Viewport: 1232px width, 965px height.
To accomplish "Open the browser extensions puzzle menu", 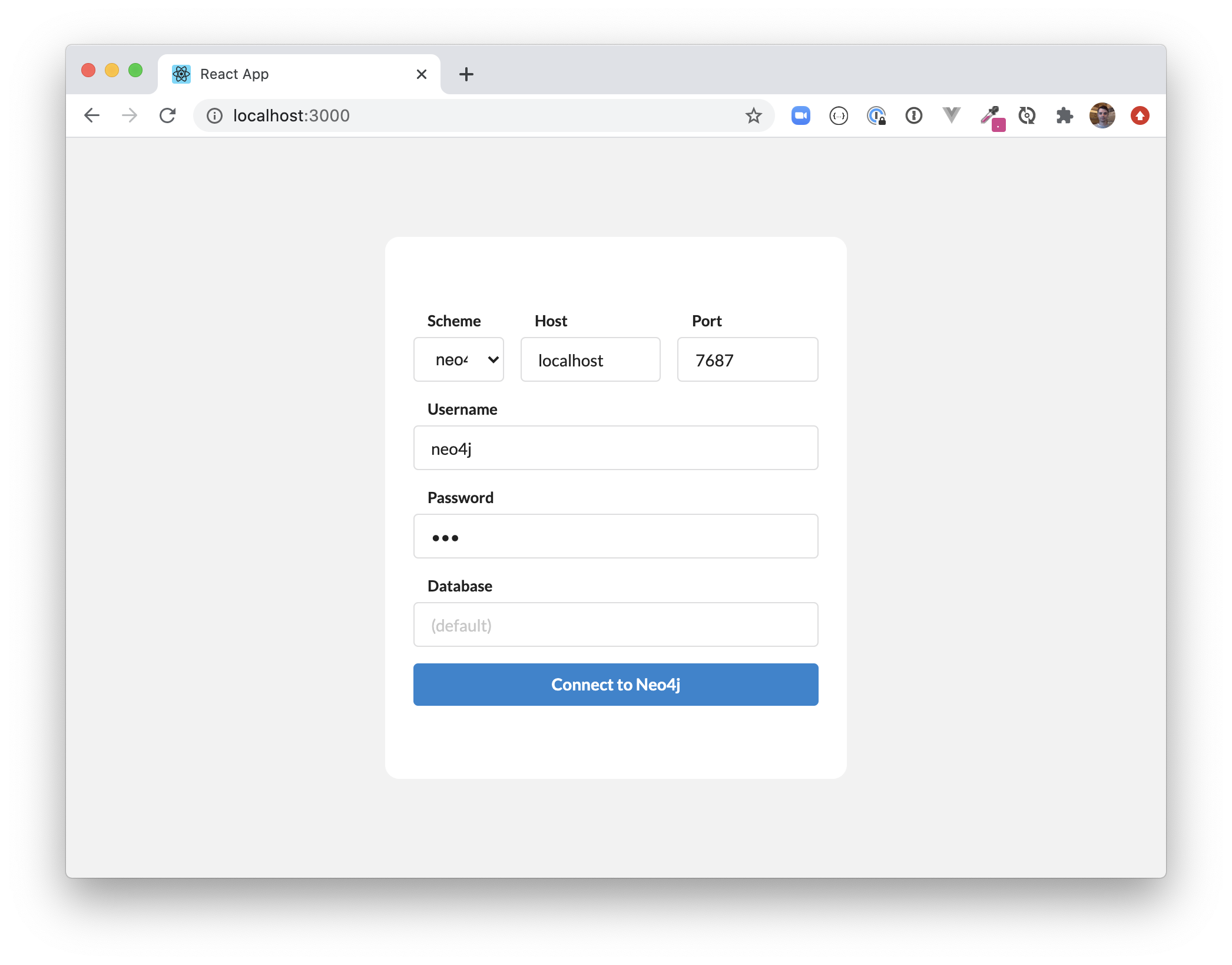I will (1065, 115).
